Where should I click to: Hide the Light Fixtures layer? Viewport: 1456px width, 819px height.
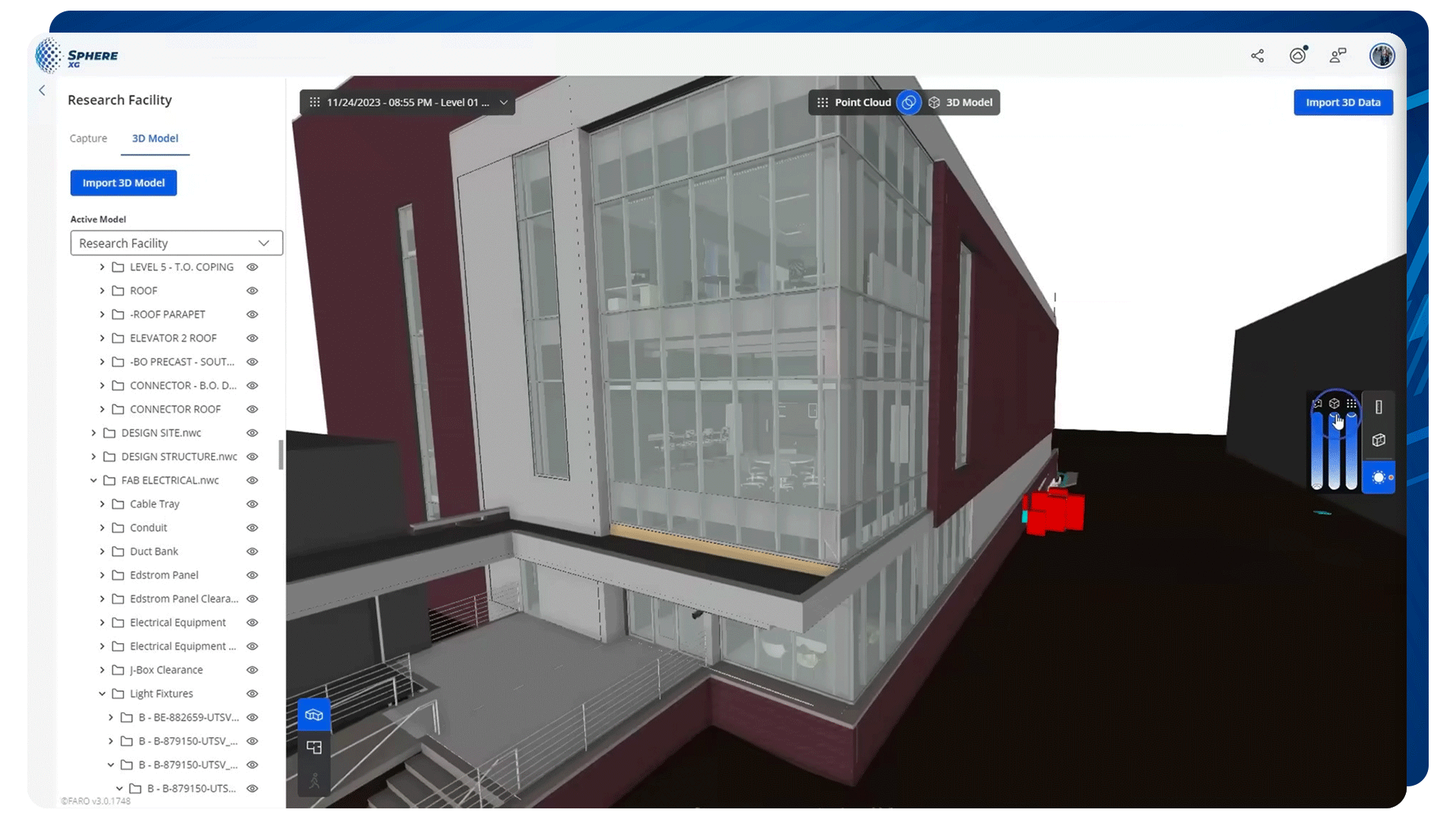point(253,694)
